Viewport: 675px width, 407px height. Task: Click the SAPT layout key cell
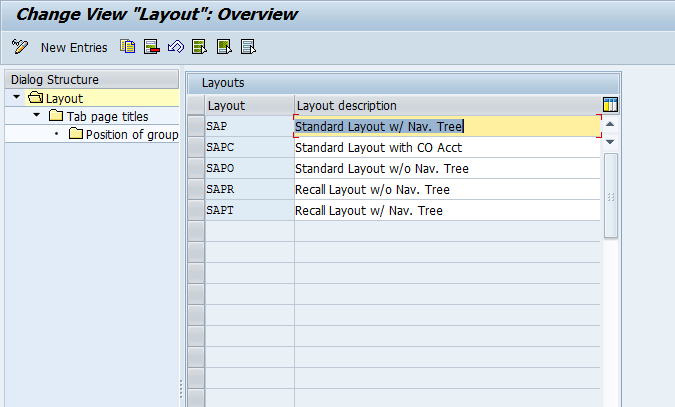(x=250, y=211)
